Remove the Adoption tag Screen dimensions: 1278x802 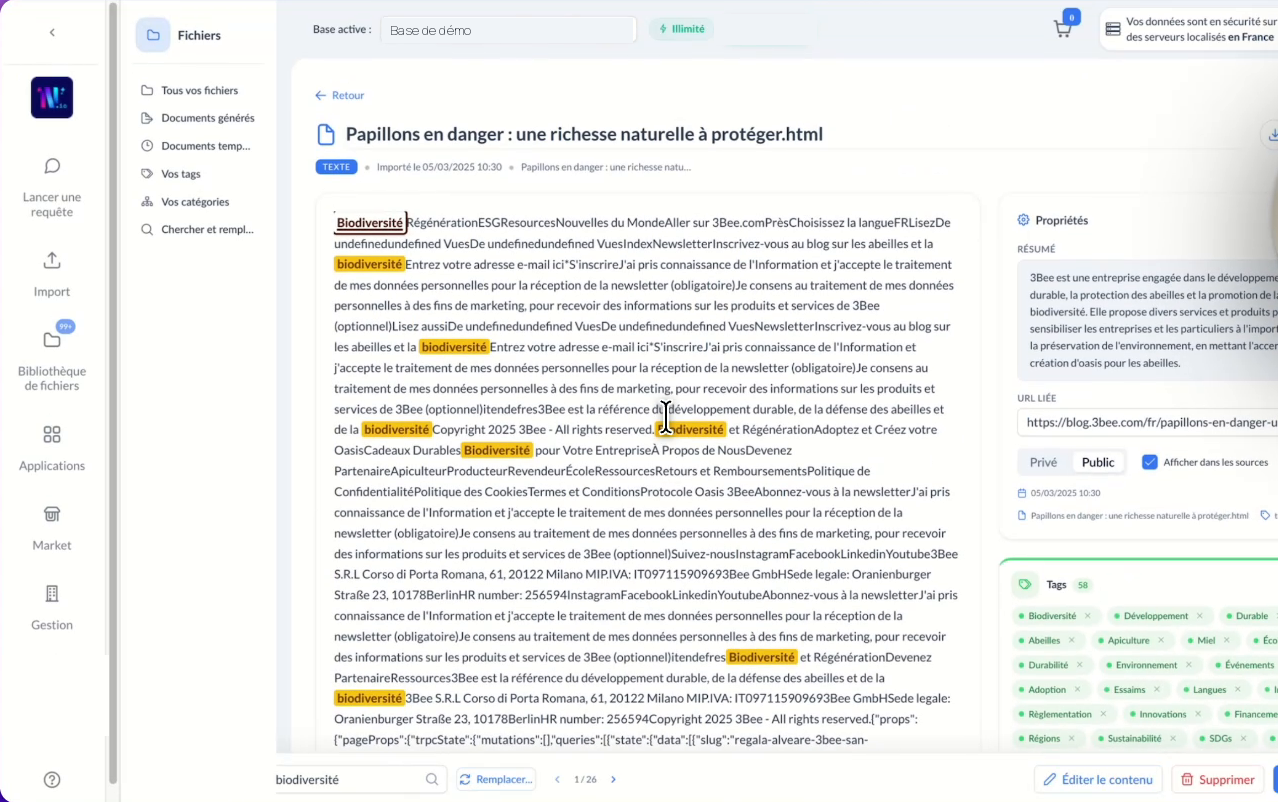(1078, 690)
